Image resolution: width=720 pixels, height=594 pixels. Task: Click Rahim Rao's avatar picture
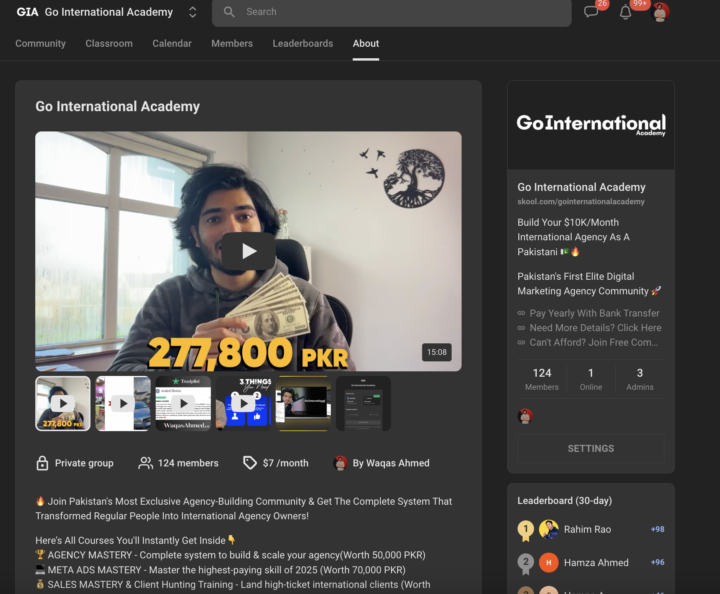point(549,529)
